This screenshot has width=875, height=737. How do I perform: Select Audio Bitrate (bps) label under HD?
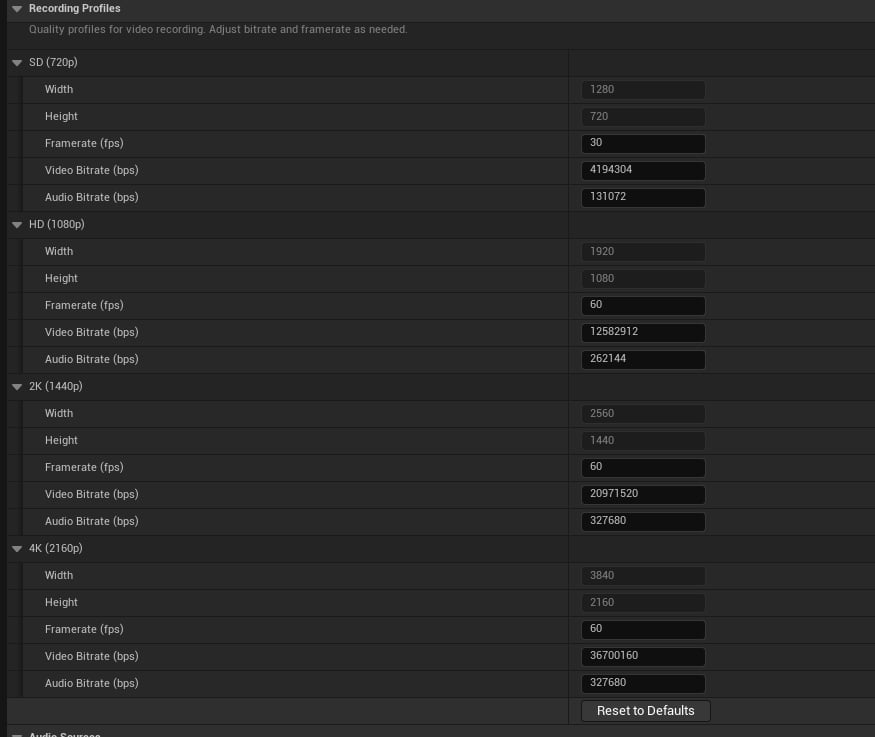pos(92,359)
